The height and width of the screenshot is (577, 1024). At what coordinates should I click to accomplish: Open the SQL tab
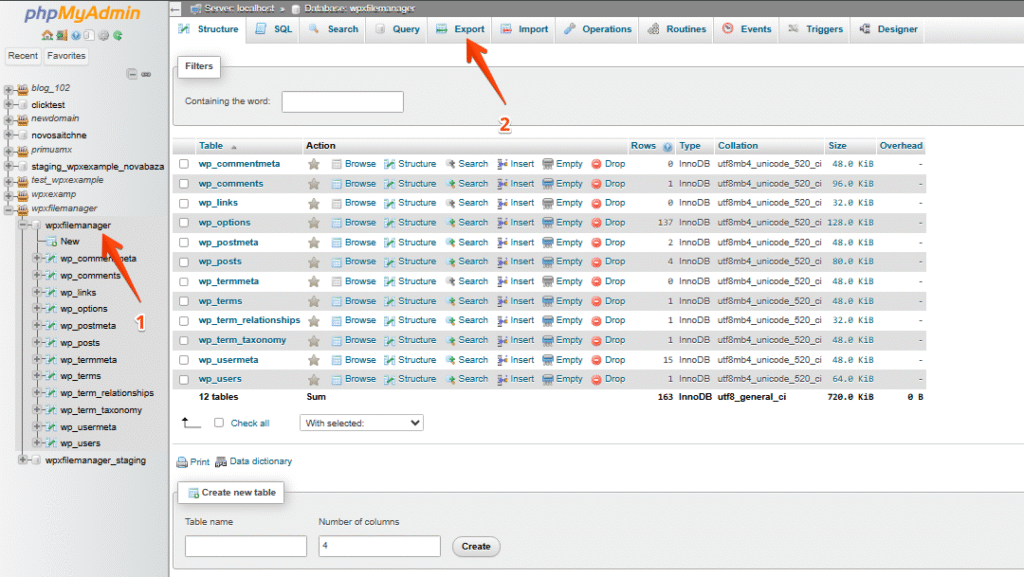pyautogui.click(x=274, y=29)
